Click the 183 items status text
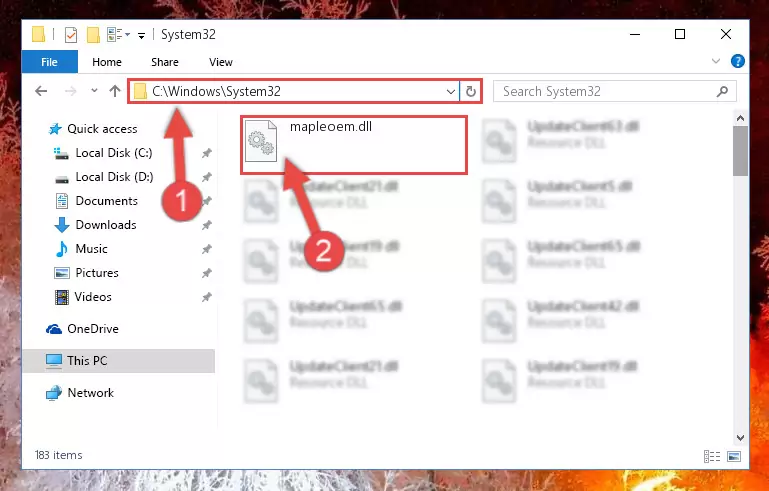Image resolution: width=769 pixels, height=491 pixels. click(x=58, y=455)
